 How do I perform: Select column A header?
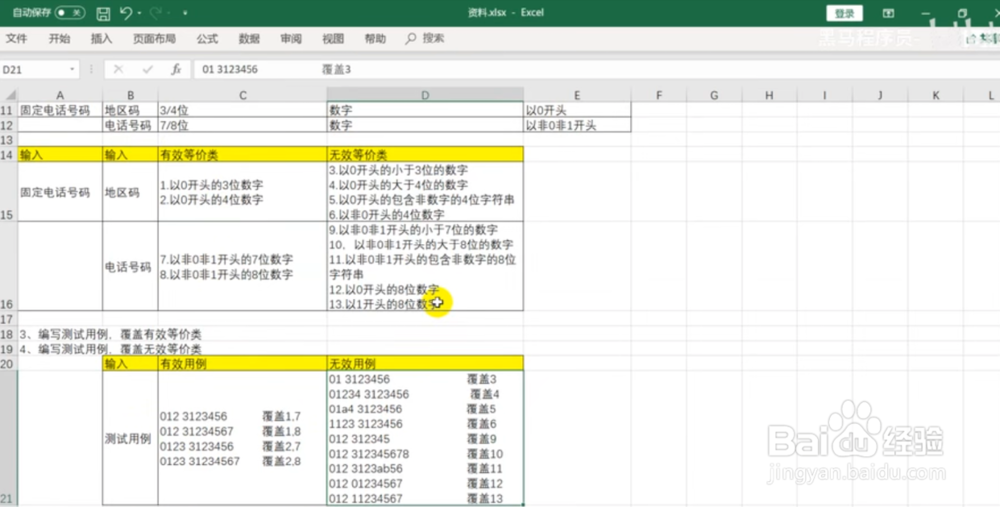(x=60, y=95)
